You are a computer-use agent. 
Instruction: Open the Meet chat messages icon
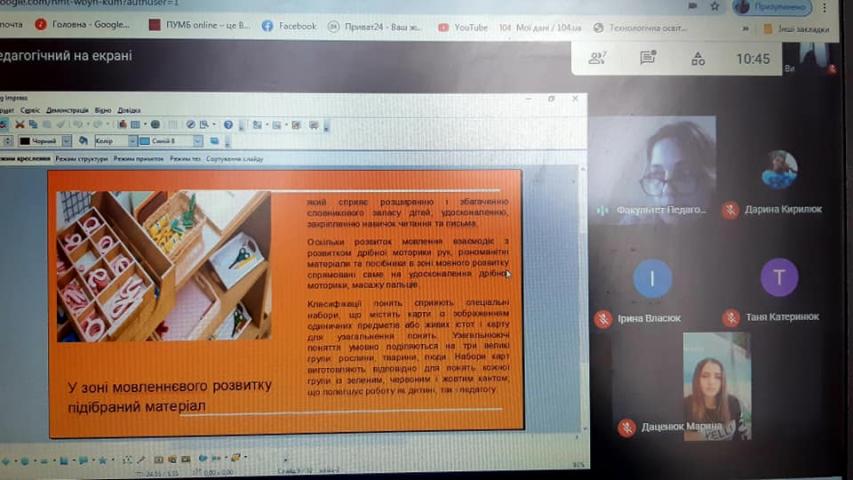[x=647, y=58]
